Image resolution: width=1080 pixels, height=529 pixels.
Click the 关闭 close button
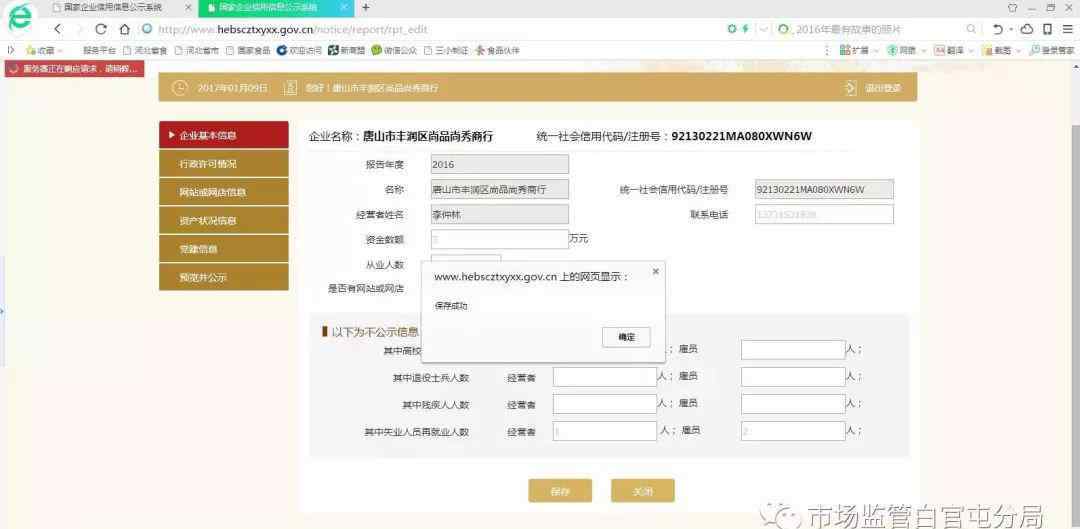(642, 491)
